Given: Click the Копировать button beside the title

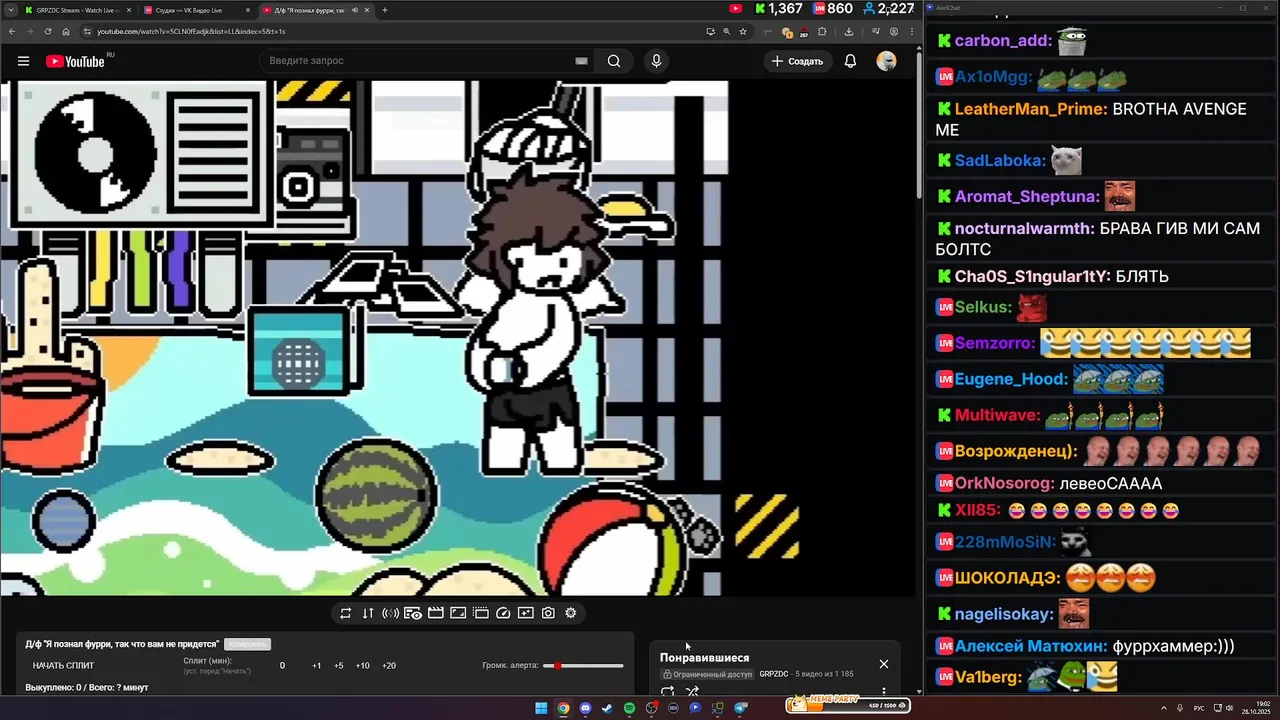Looking at the screenshot, I should pyautogui.click(x=247, y=644).
